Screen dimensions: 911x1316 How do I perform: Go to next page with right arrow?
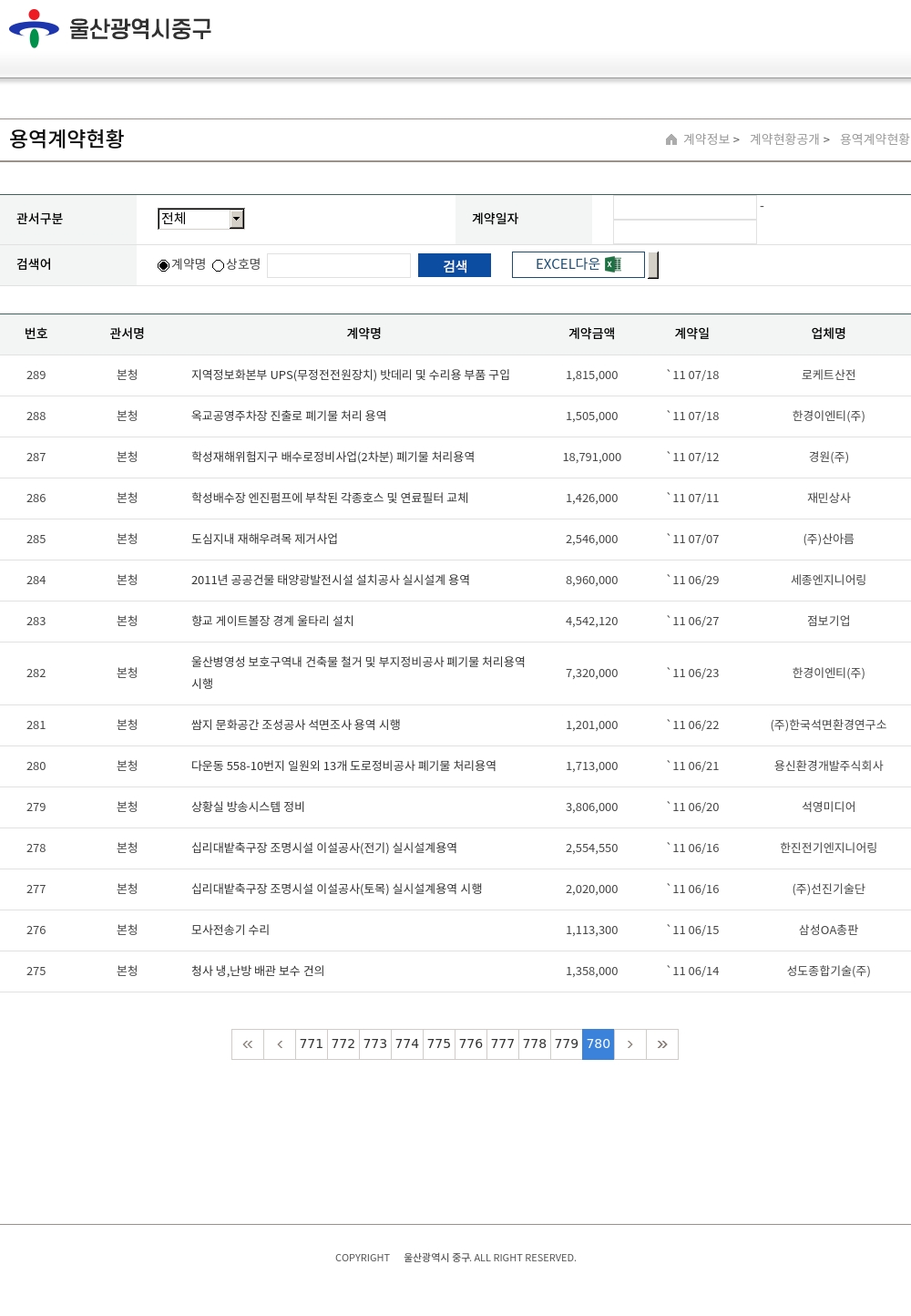pyautogui.click(x=630, y=1044)
